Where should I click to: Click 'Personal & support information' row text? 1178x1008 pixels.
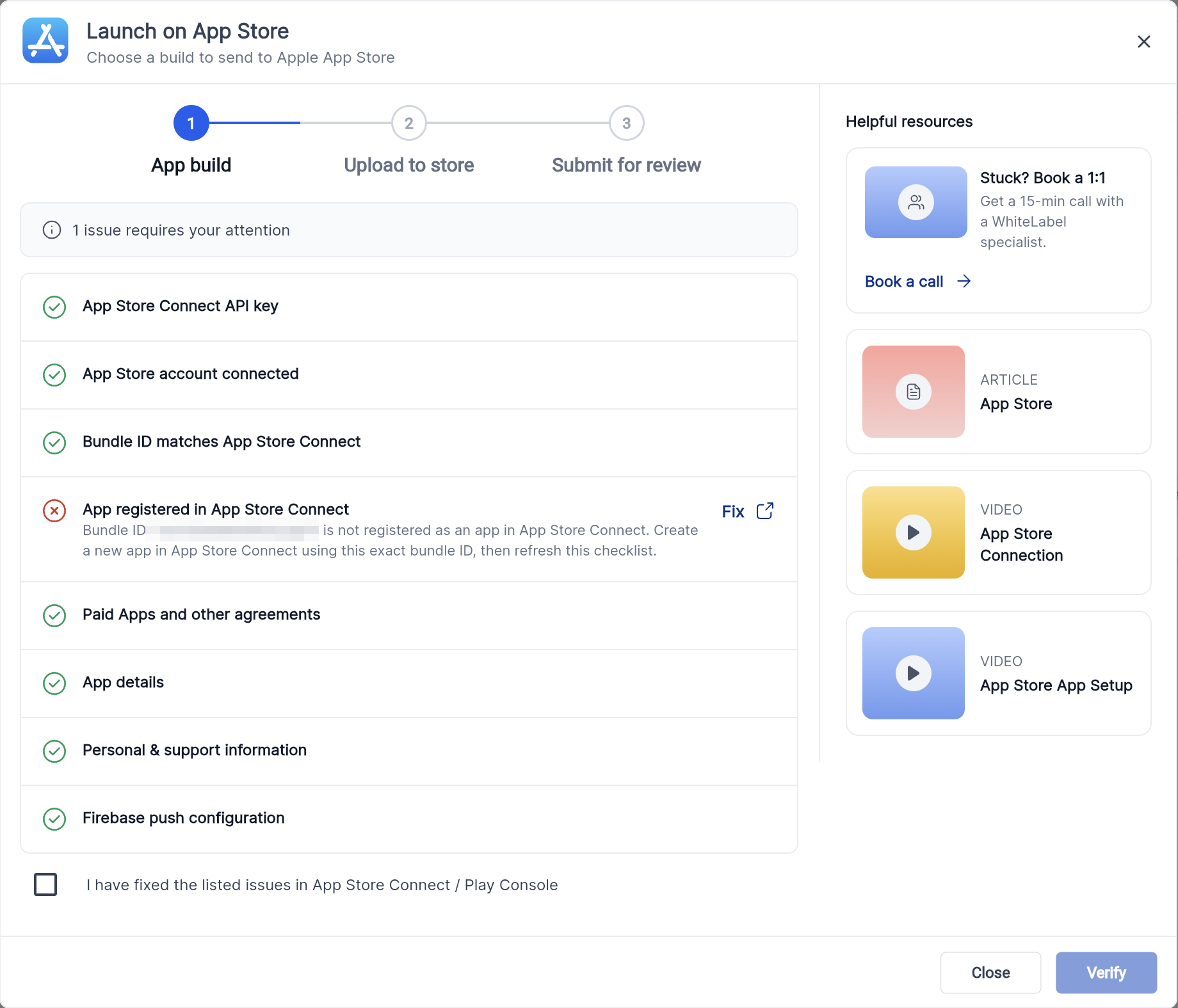pos(195,750)
